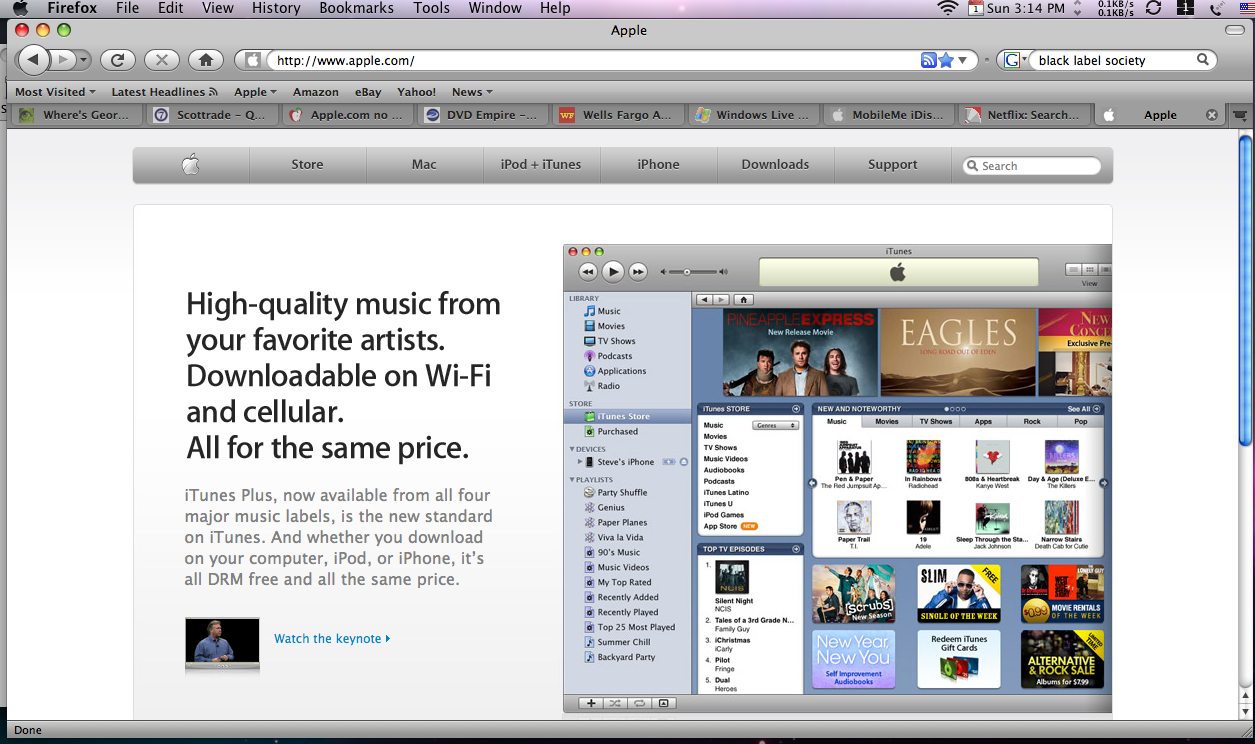
Task: Click the Apple site Search field
Action: (1032, 166)
